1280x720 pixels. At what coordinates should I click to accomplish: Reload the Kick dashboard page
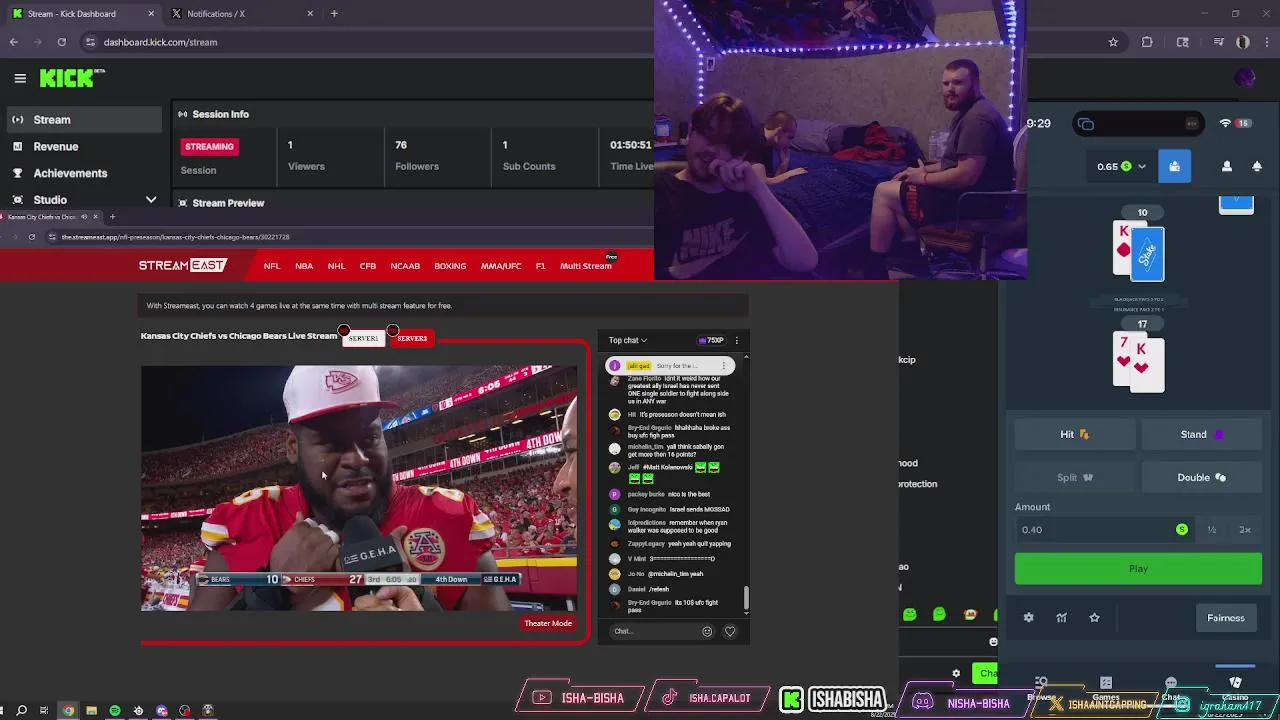tap(62, 42)
